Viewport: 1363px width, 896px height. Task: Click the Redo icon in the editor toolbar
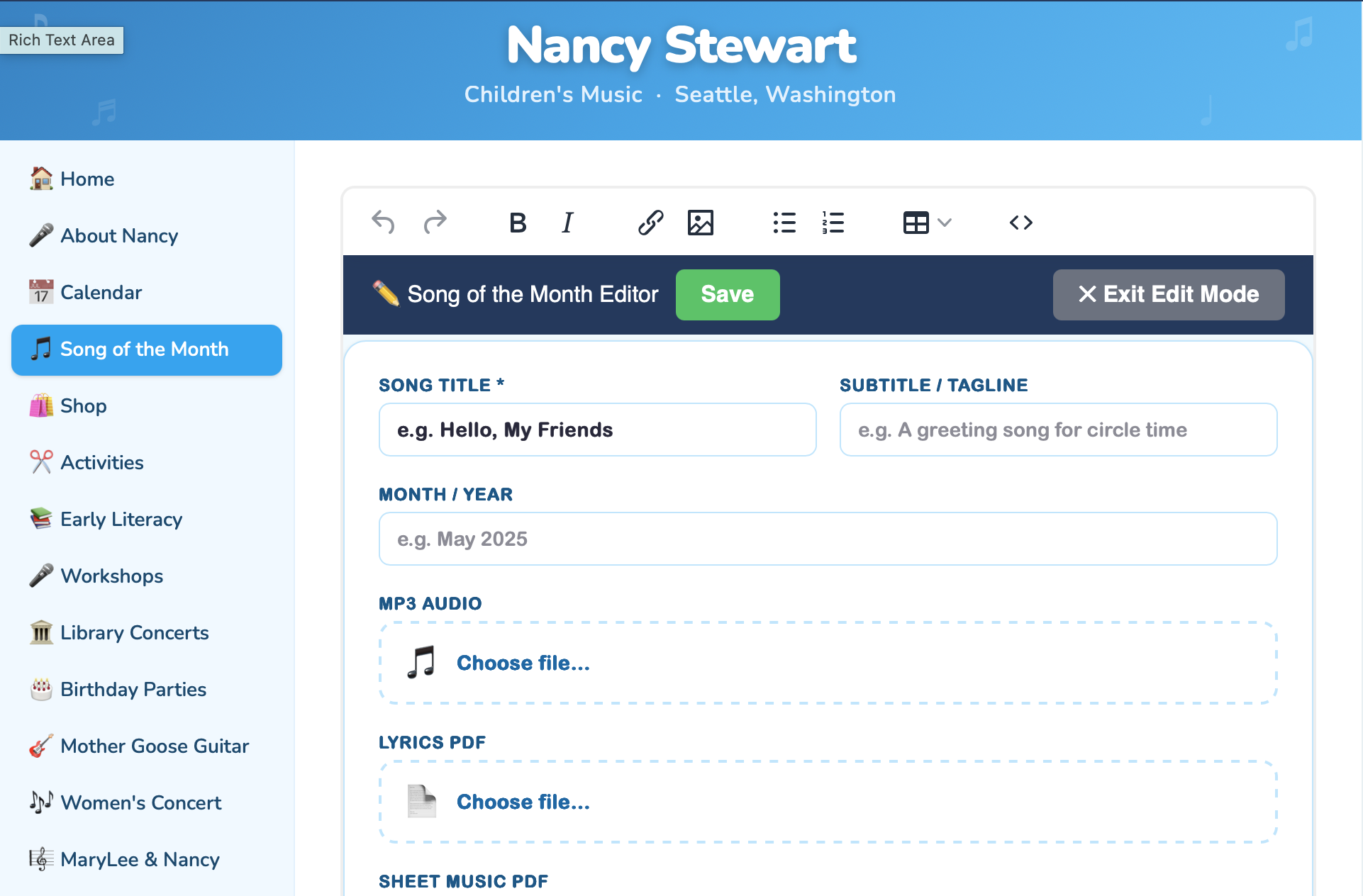(435, 222)
